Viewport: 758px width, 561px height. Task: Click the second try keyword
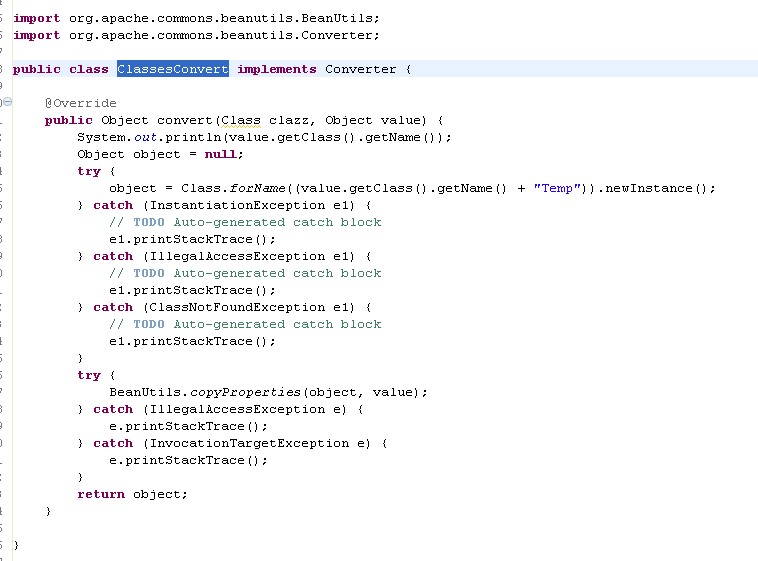point(89,375)
